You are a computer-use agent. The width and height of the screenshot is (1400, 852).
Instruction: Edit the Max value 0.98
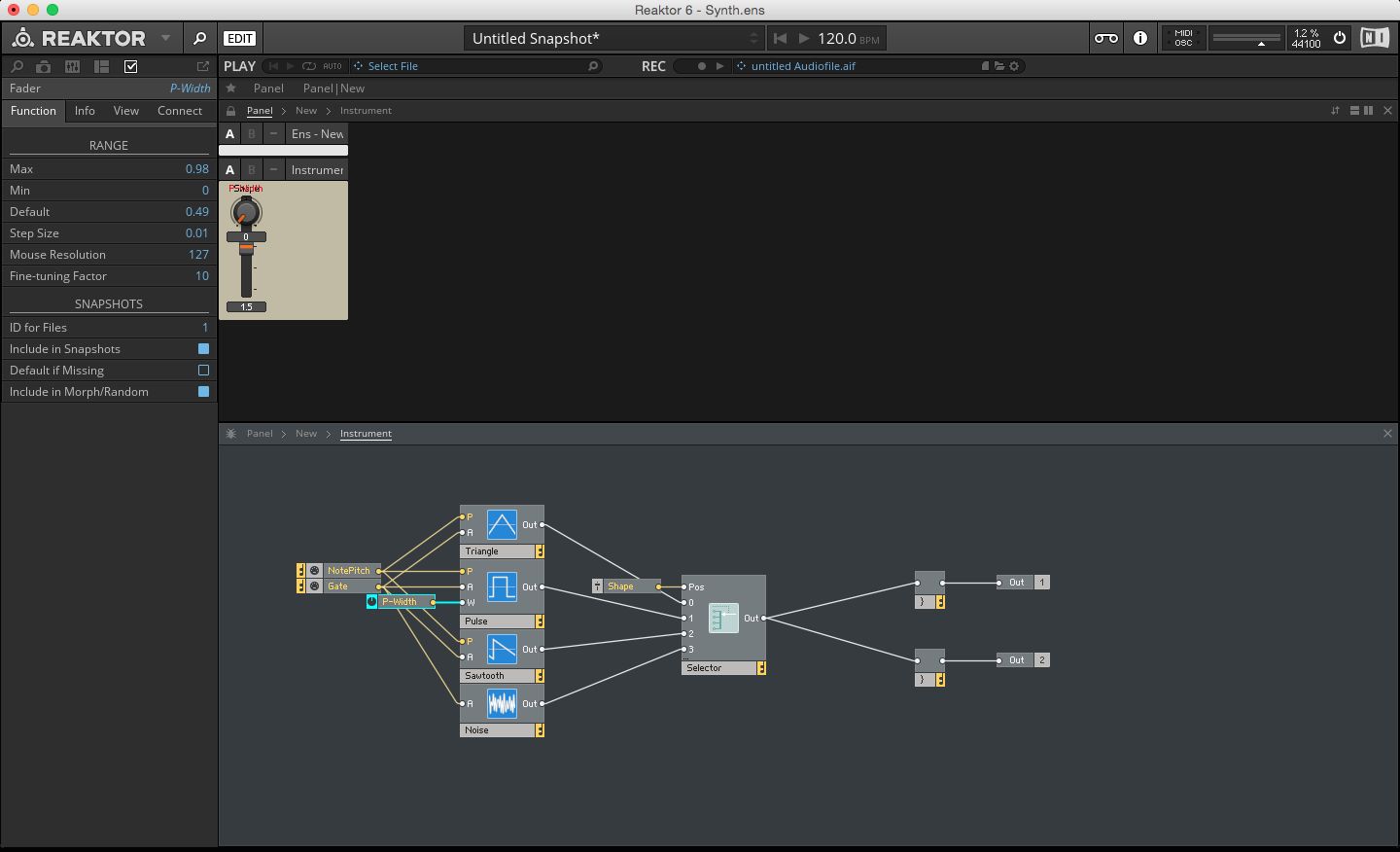(196, 169)
